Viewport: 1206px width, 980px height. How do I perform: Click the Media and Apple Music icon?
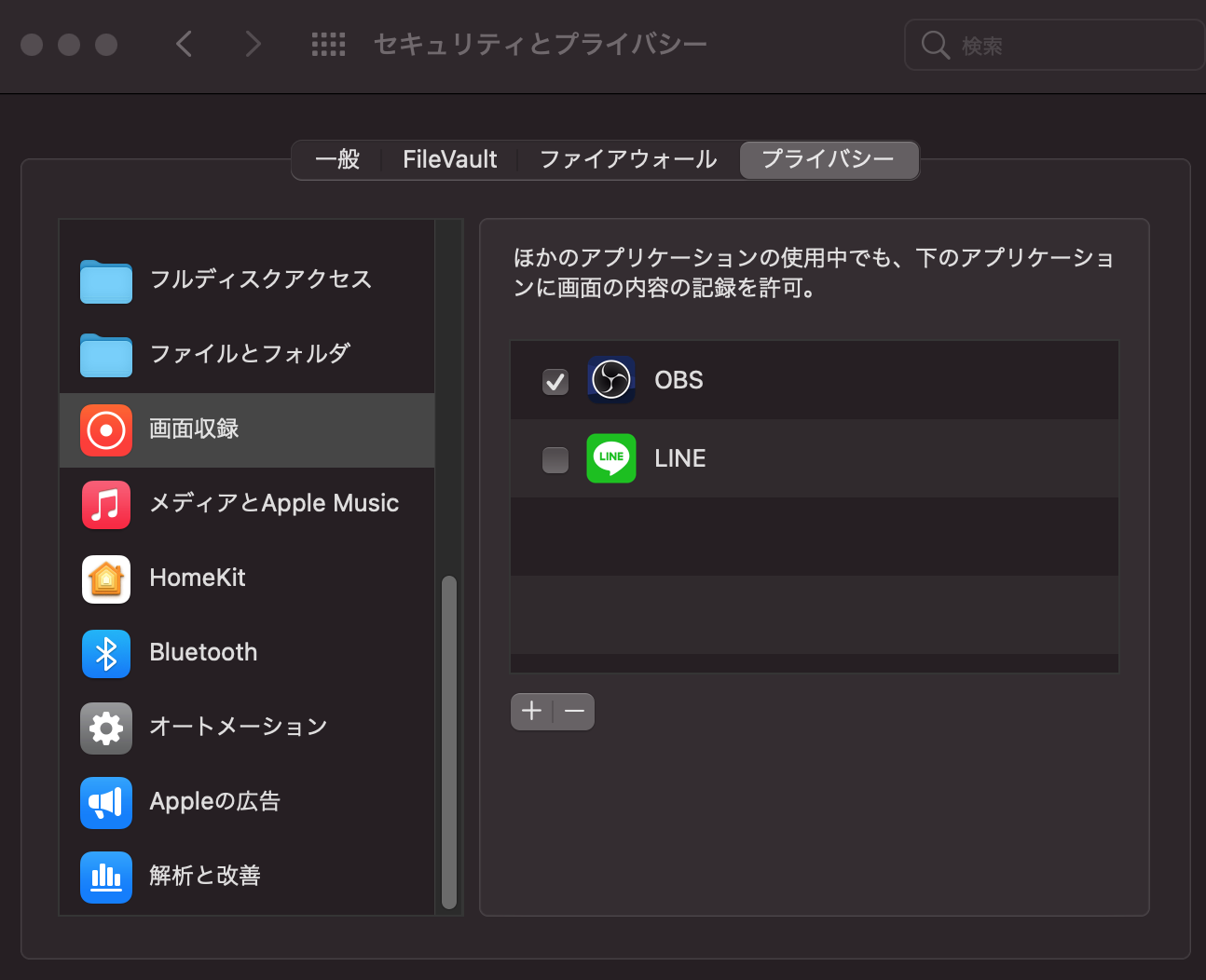[x=106, y=504]
